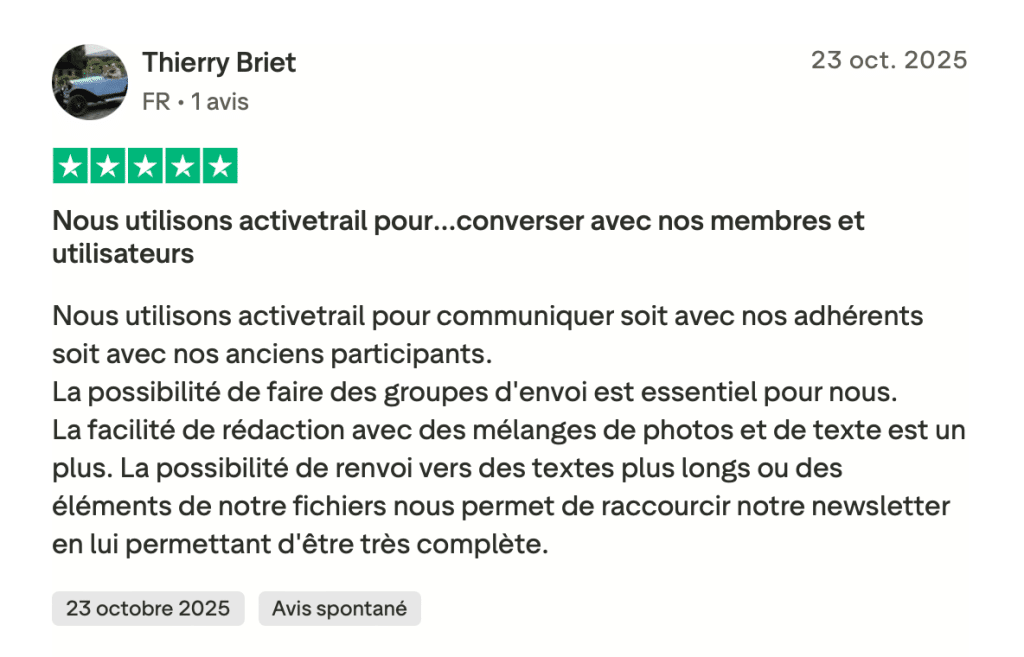Click the "23 octobre 2025" badge

click(x=148, y=608)
